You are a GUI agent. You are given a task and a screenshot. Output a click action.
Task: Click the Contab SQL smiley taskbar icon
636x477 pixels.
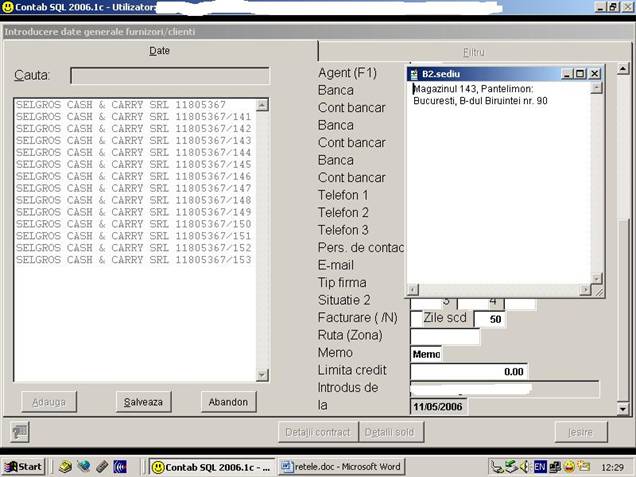tap(158, 466)
